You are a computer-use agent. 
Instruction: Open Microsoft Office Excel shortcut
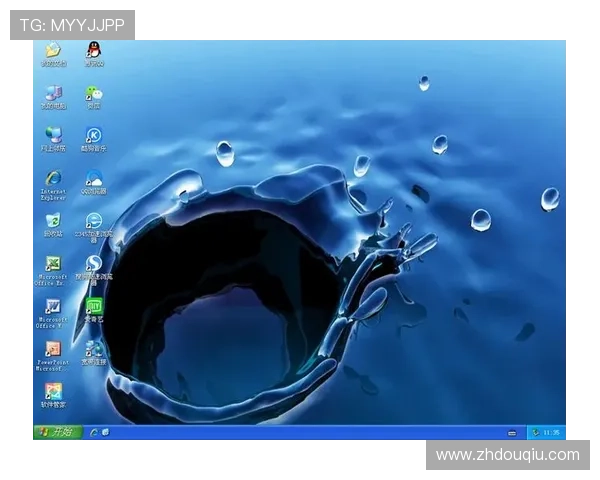[53, 264]
